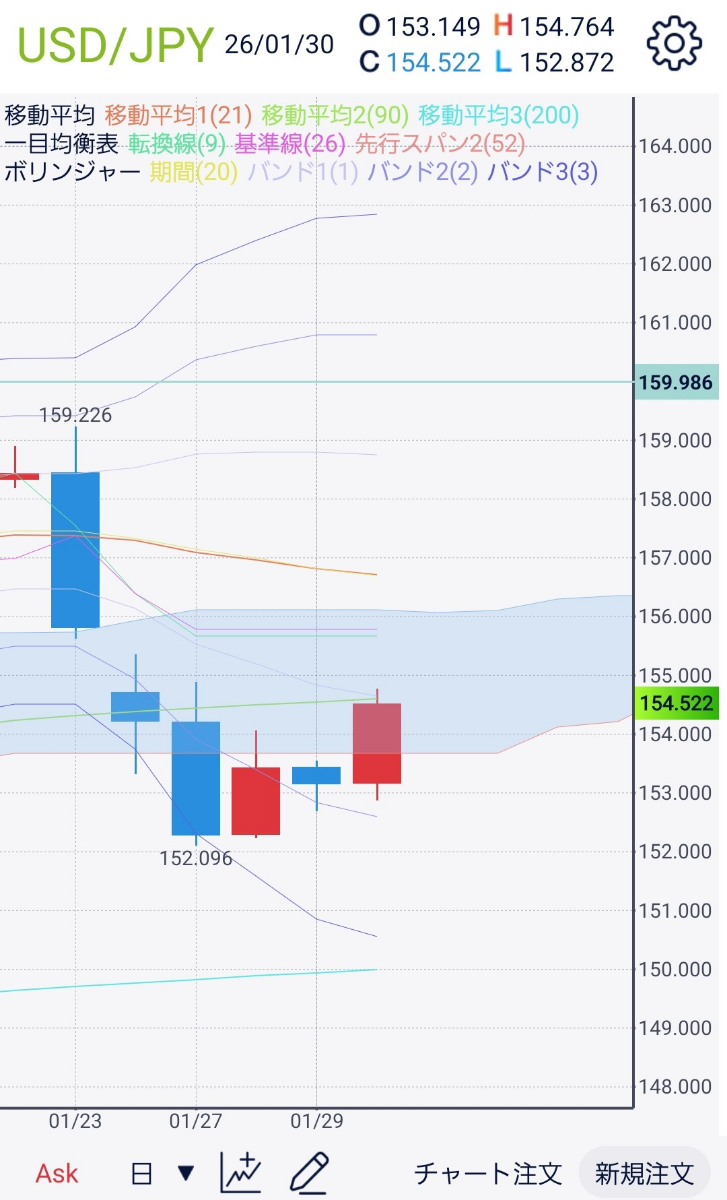The image size is (727, 1200).
Task: Toggle Bollinger バンド3(3) band
Action: 543,172
